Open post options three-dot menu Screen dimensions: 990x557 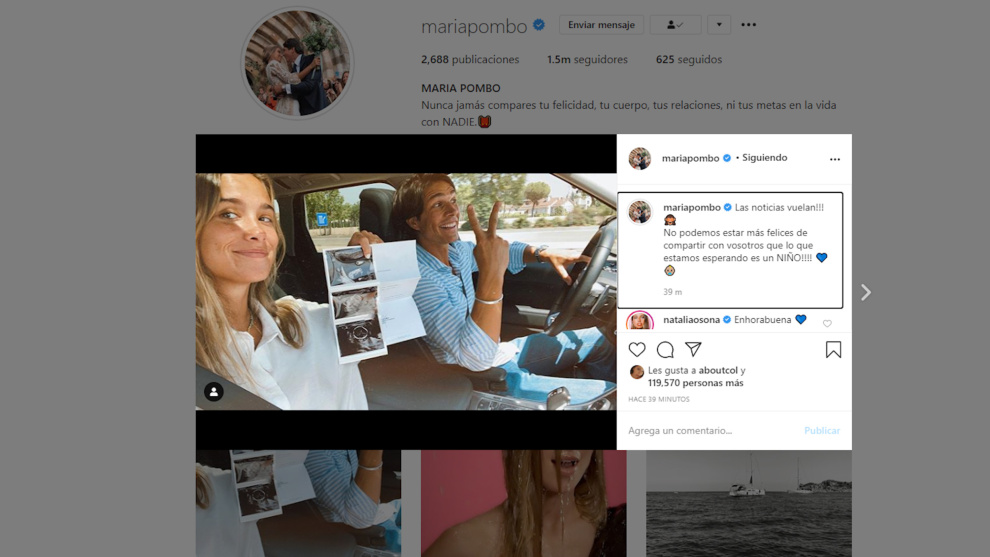pos(835,159)
